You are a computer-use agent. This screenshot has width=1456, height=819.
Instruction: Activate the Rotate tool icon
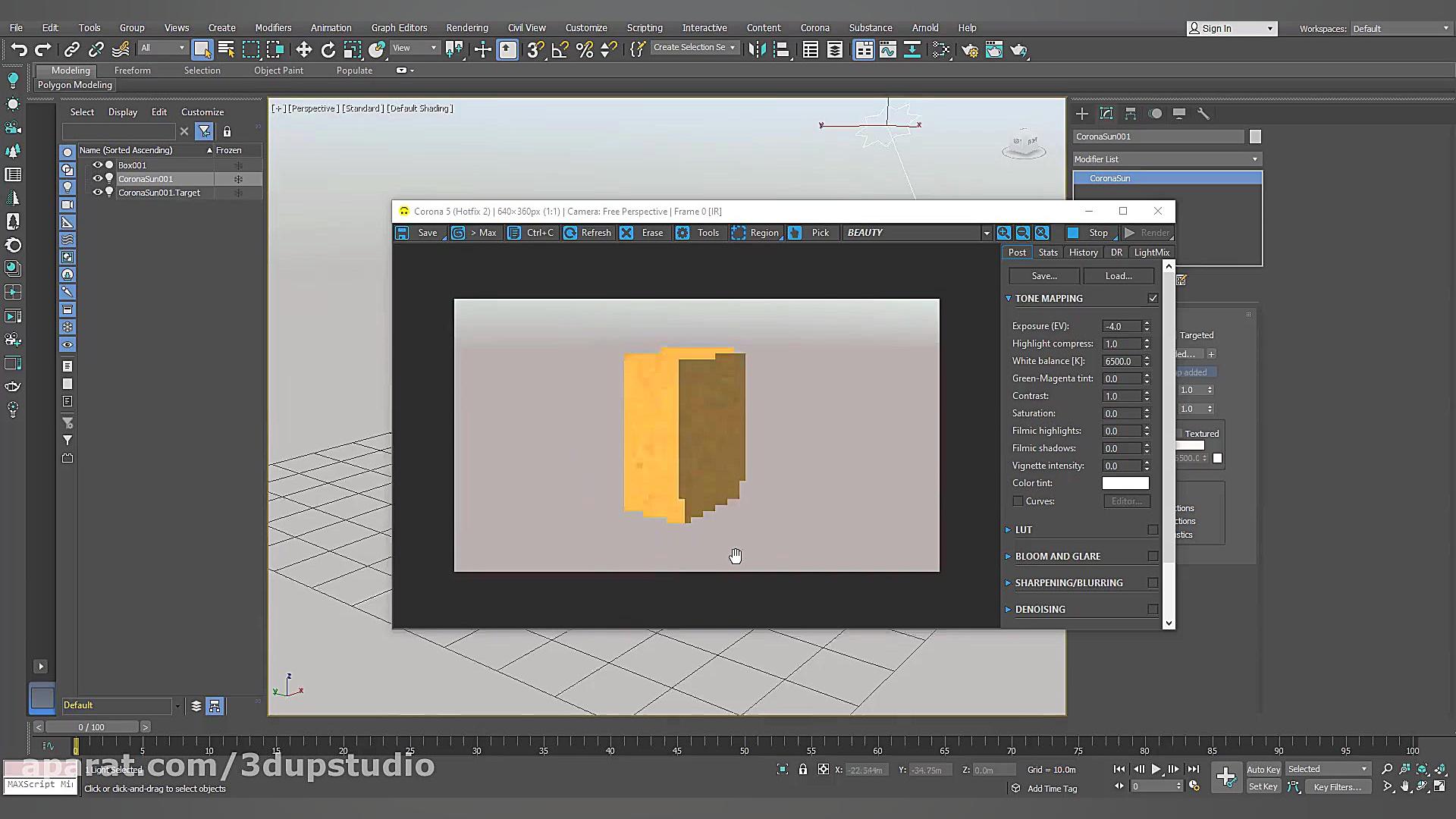pyautogui.click(x=328, y=50)
